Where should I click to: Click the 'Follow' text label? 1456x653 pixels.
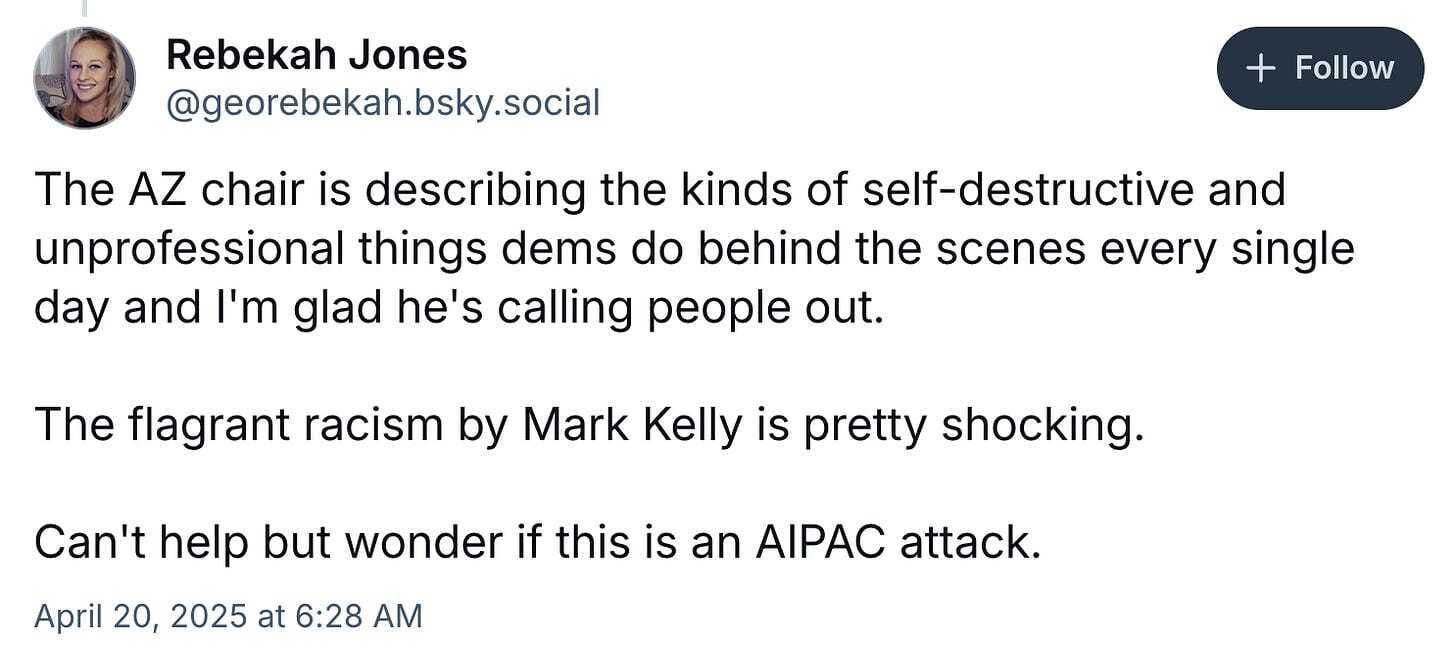coord(1343,68)
